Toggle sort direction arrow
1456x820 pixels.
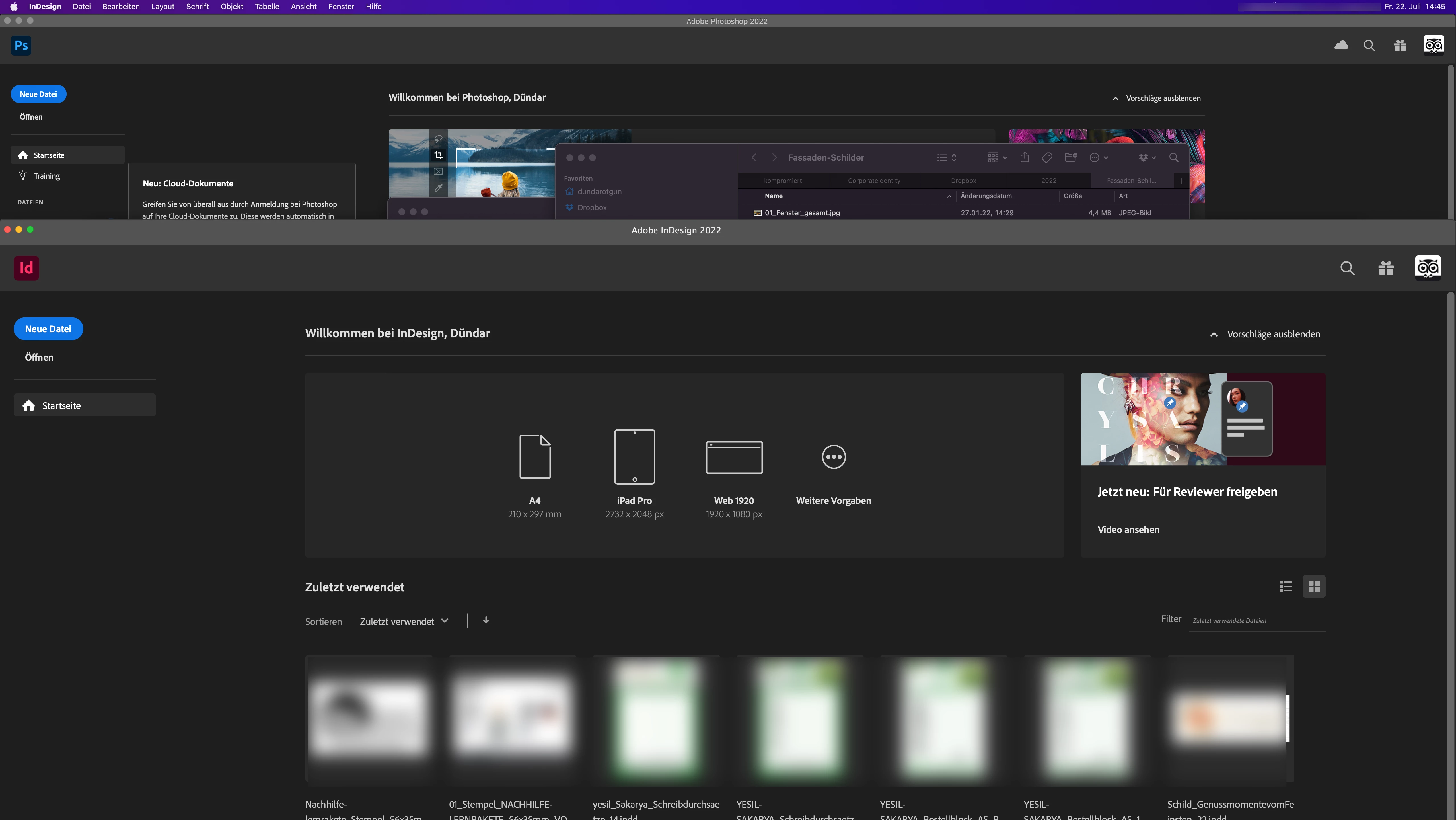(486, 620)
